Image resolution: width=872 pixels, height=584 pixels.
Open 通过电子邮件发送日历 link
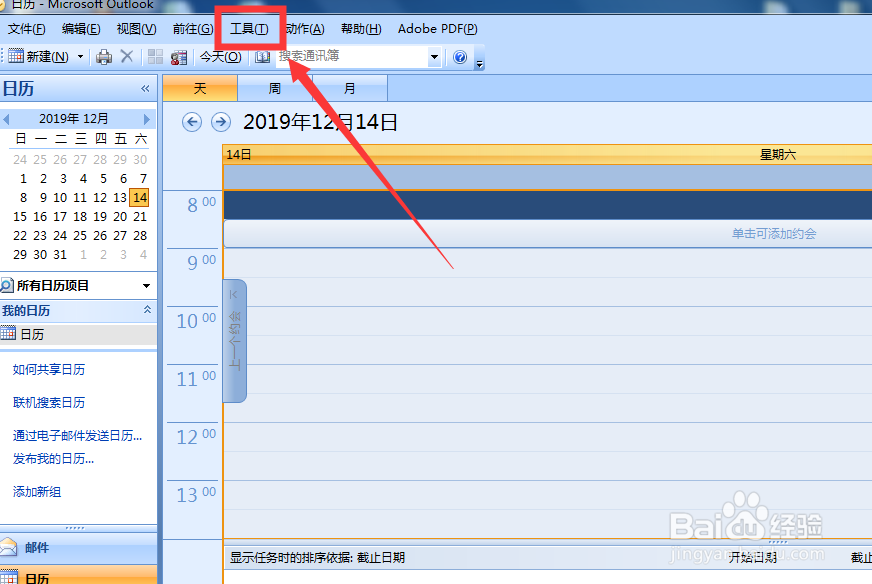[77, 435]
